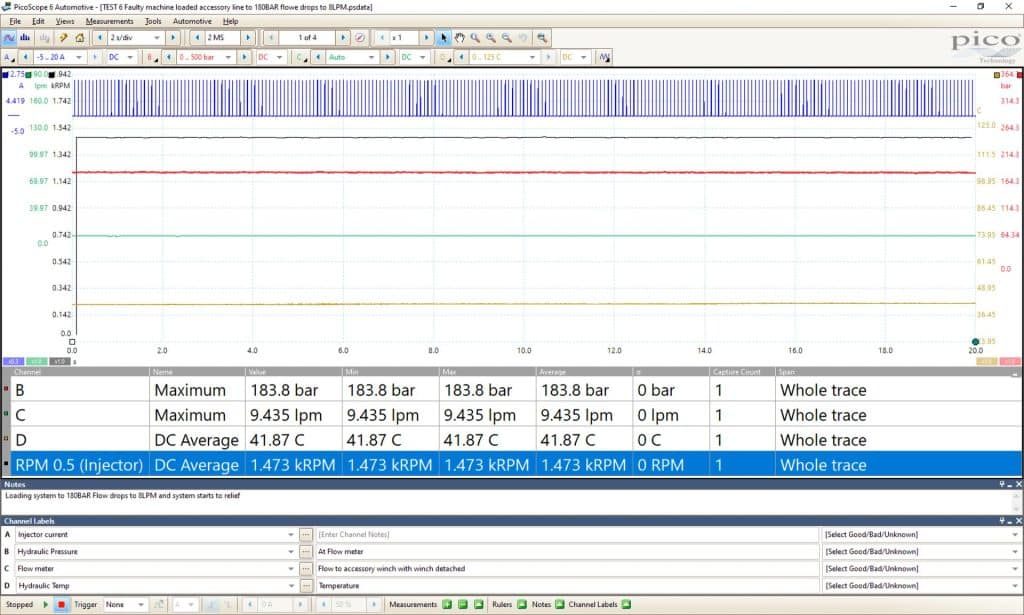Click the Math Channels icon

605,57
